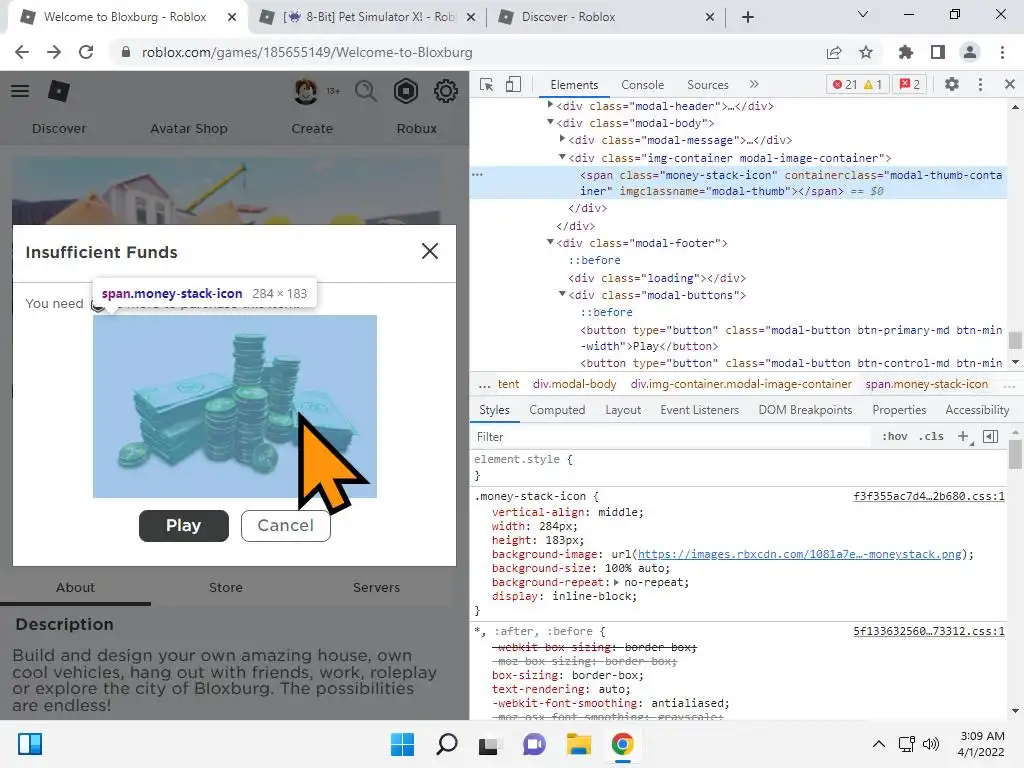Click the Chrome forward arrow
The width and height of the screenshot is (1024, 768).
pos(54,52)
